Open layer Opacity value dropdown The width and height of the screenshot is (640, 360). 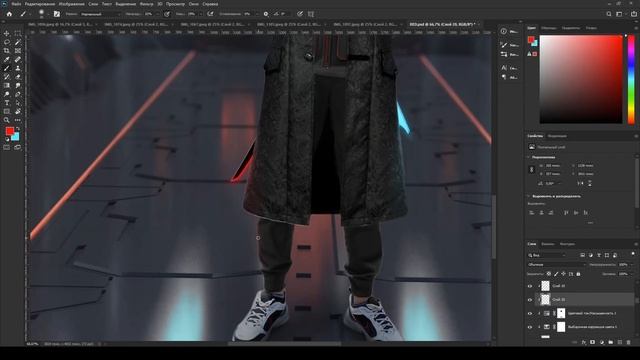pyautogui.click(x=631, y=264)
